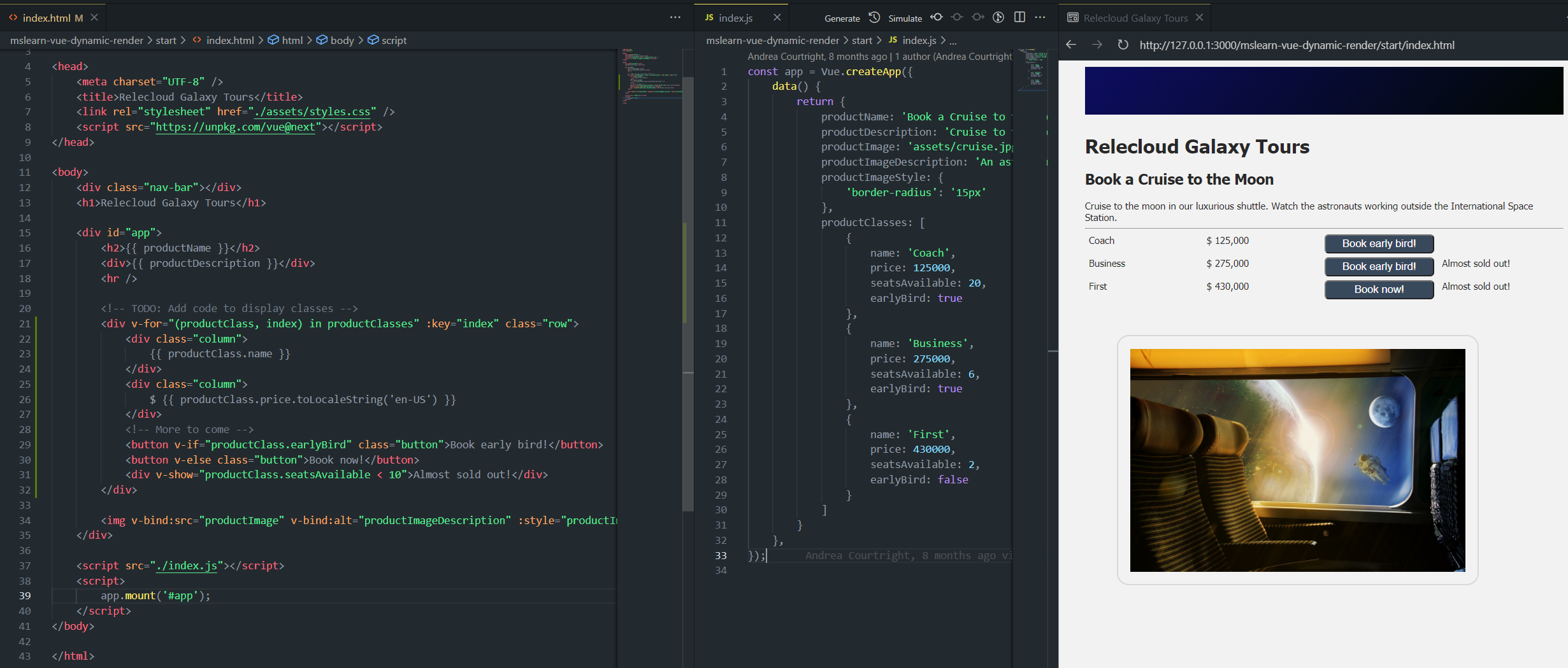Click the $ 430,000 price in preview
Image resolution: width=1568 pixels, height=668 pixels.
(1227, 287)
